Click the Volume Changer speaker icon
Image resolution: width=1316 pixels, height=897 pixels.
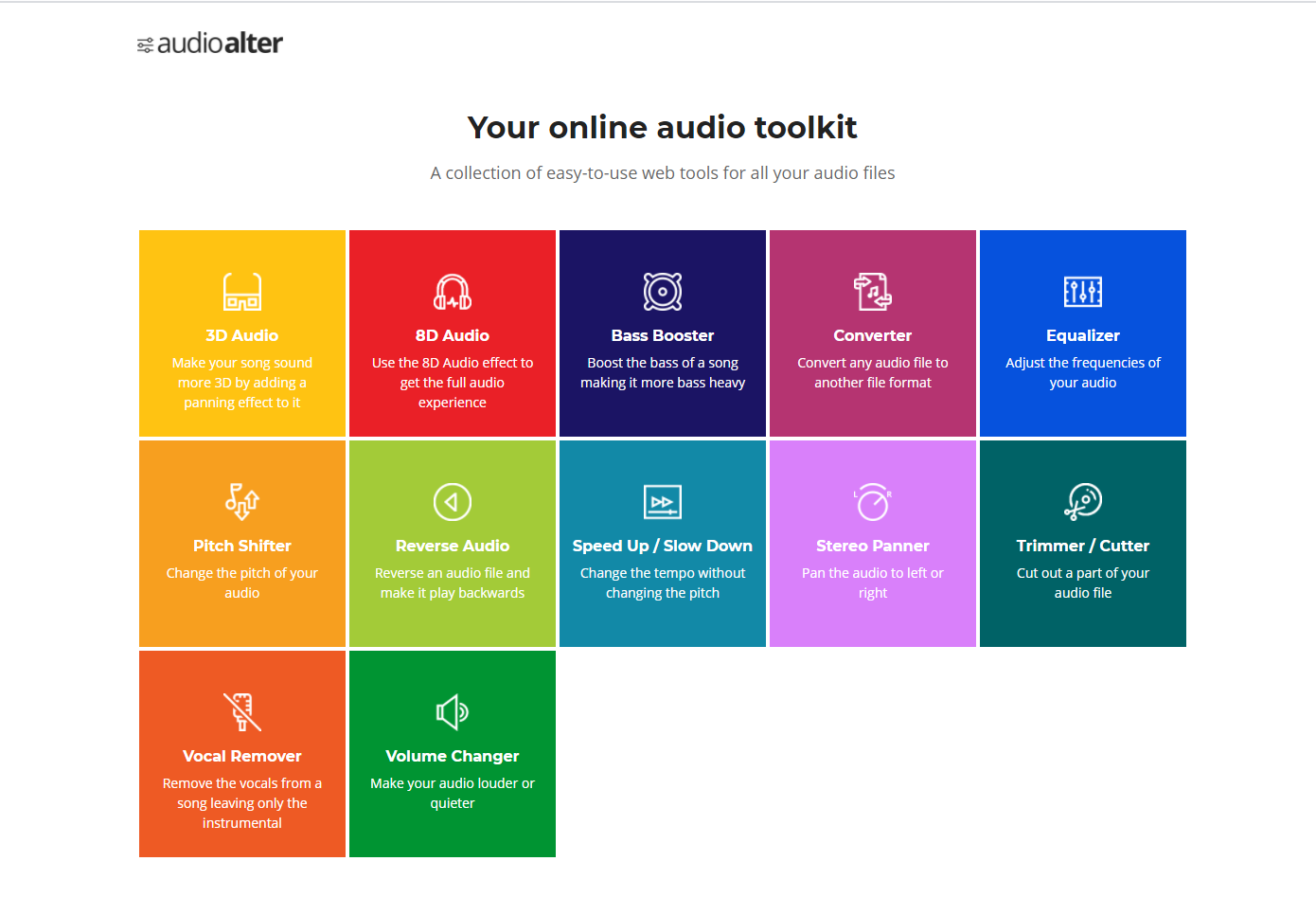pos(453,712)
